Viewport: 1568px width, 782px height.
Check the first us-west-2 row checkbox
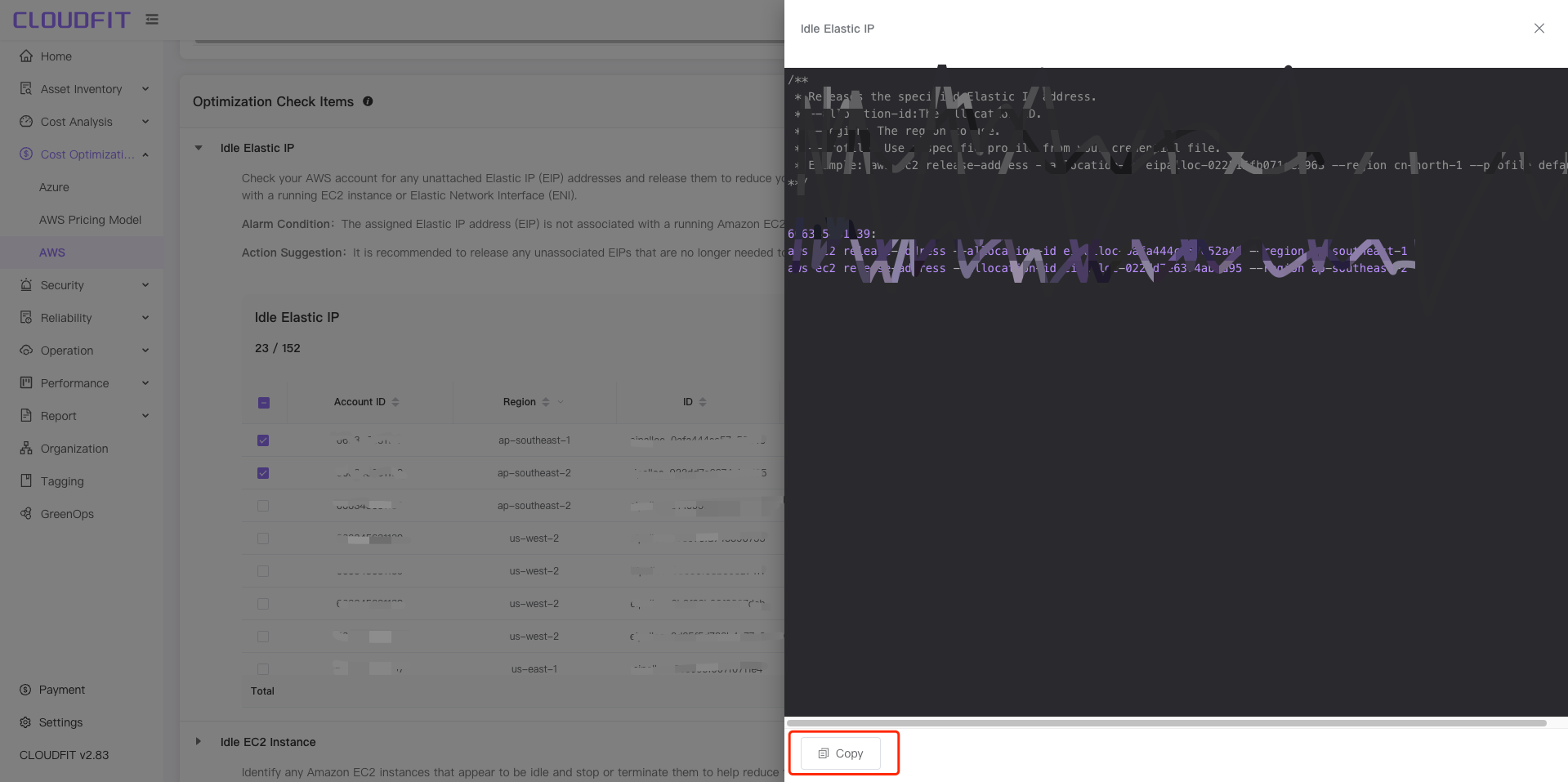(263, 538)
